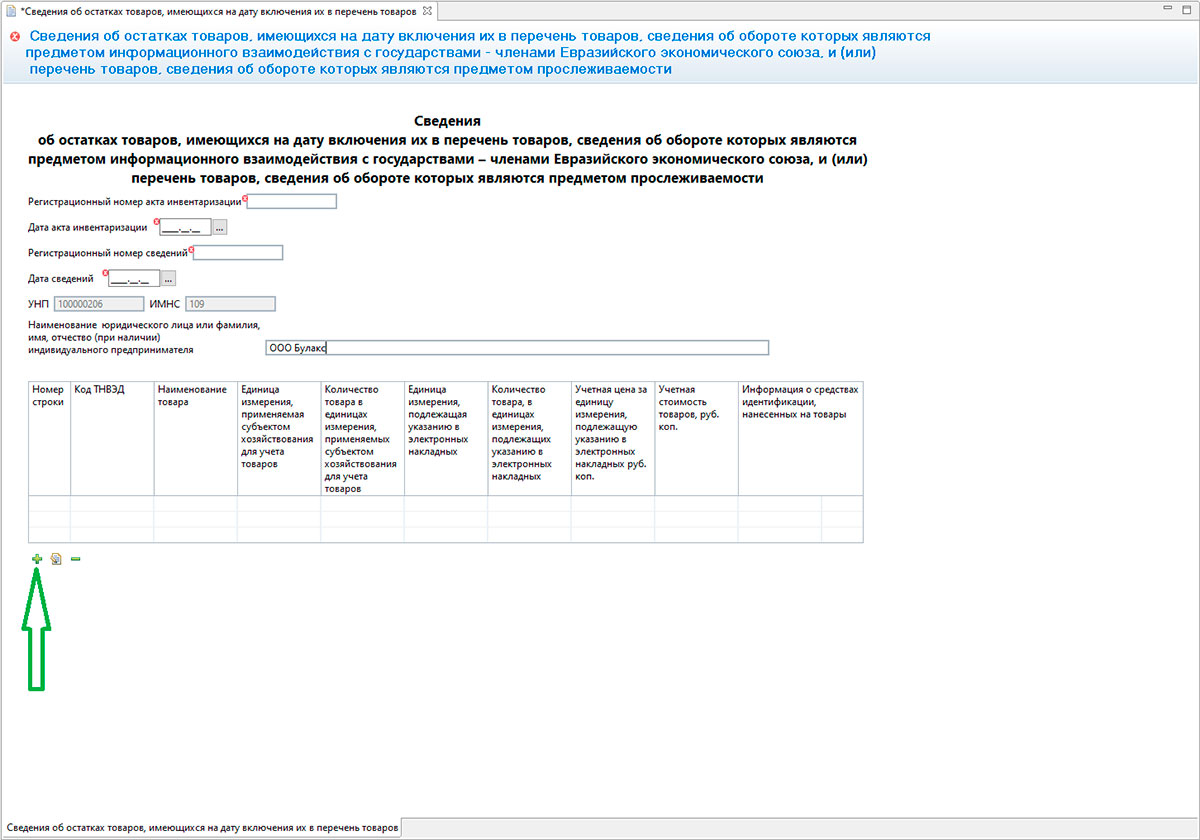This screenshot has height=840, width=1200.
Task: Open the date picker for Дата сведений
Action: pos(168,279)
